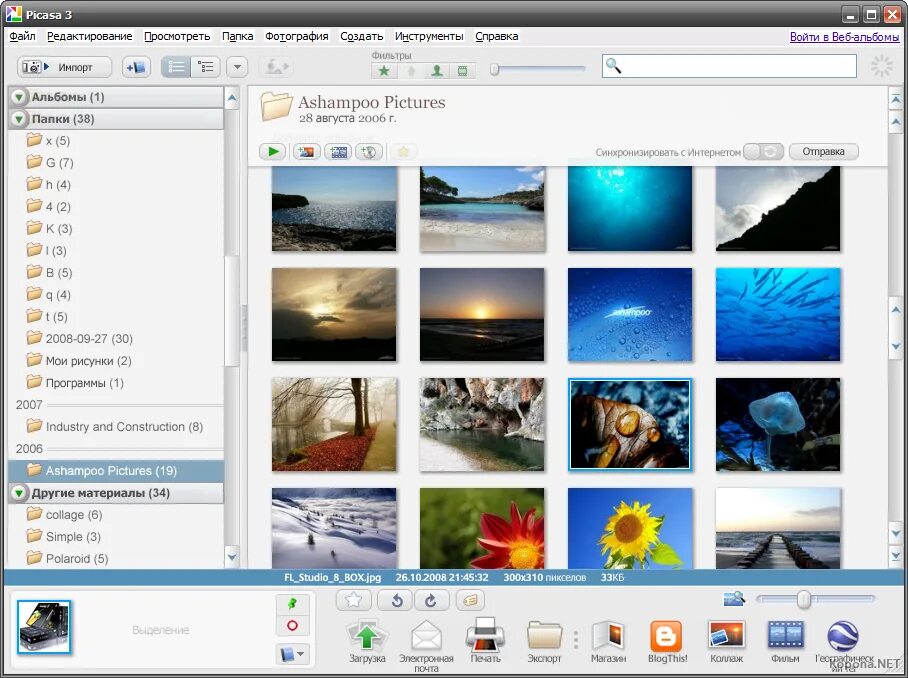Open the Фотография menu
Viewport: 908px width, 678px height.
click(296, 35)
